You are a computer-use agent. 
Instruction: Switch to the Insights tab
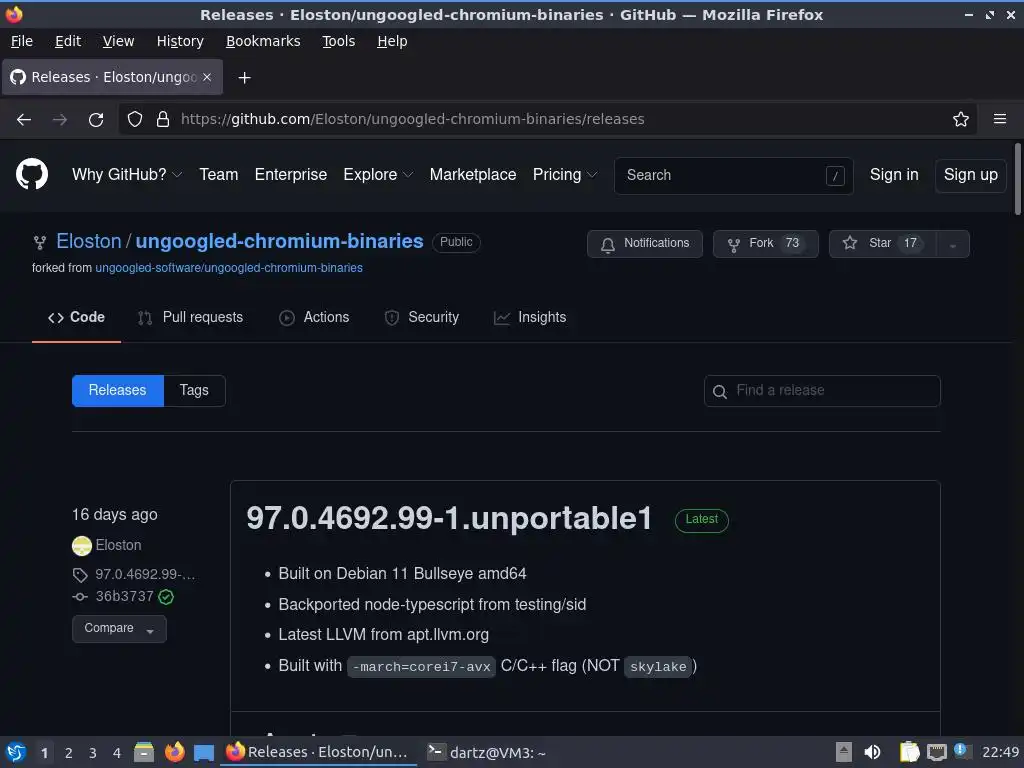(x=530, y=317)
